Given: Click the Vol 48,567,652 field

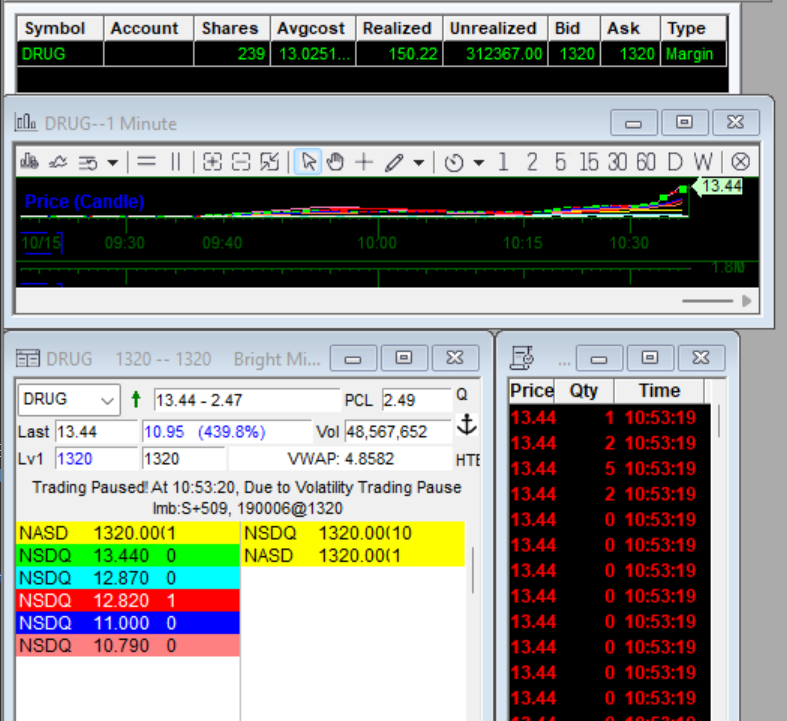Looking at the screenshot, I should coord(399,431).
